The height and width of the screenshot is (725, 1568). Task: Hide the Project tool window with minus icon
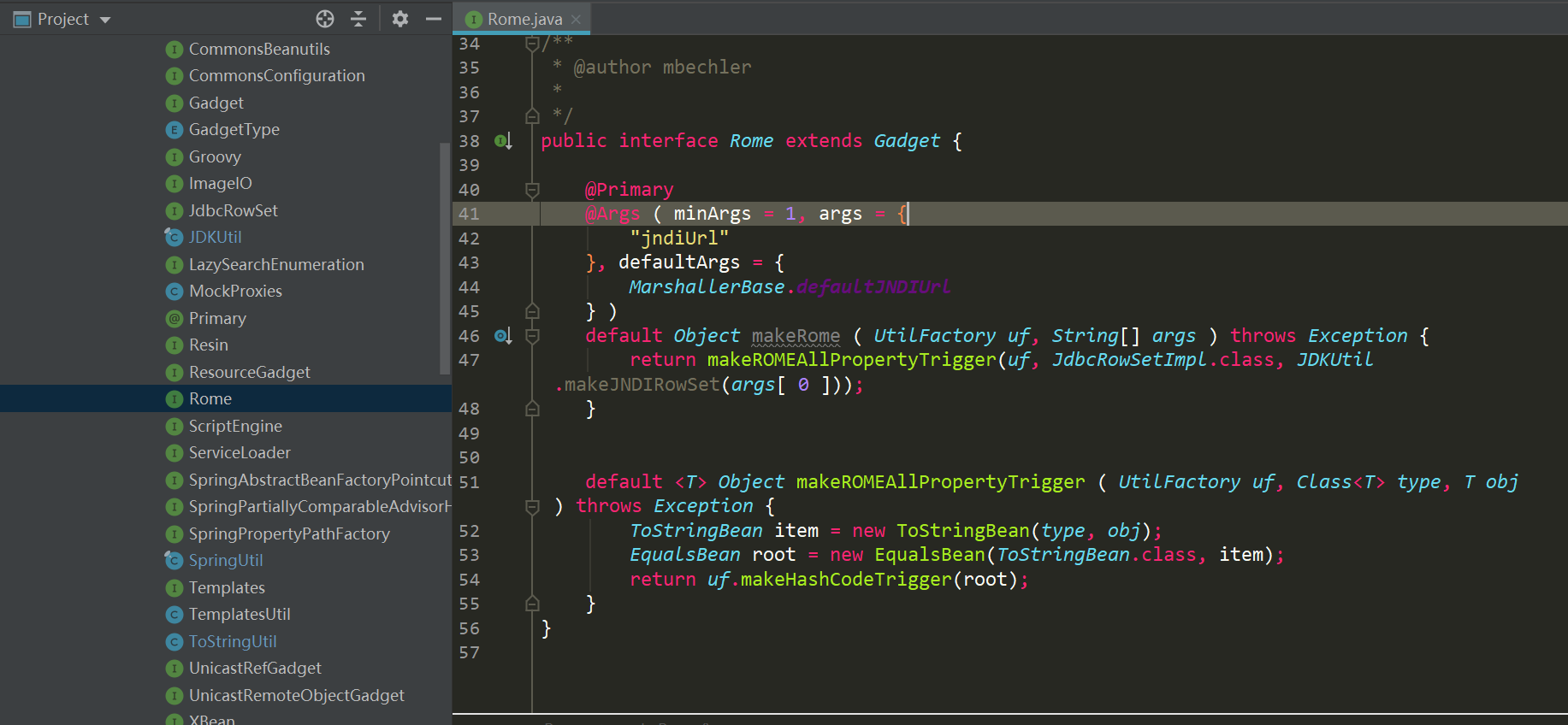tap(434, 19)
